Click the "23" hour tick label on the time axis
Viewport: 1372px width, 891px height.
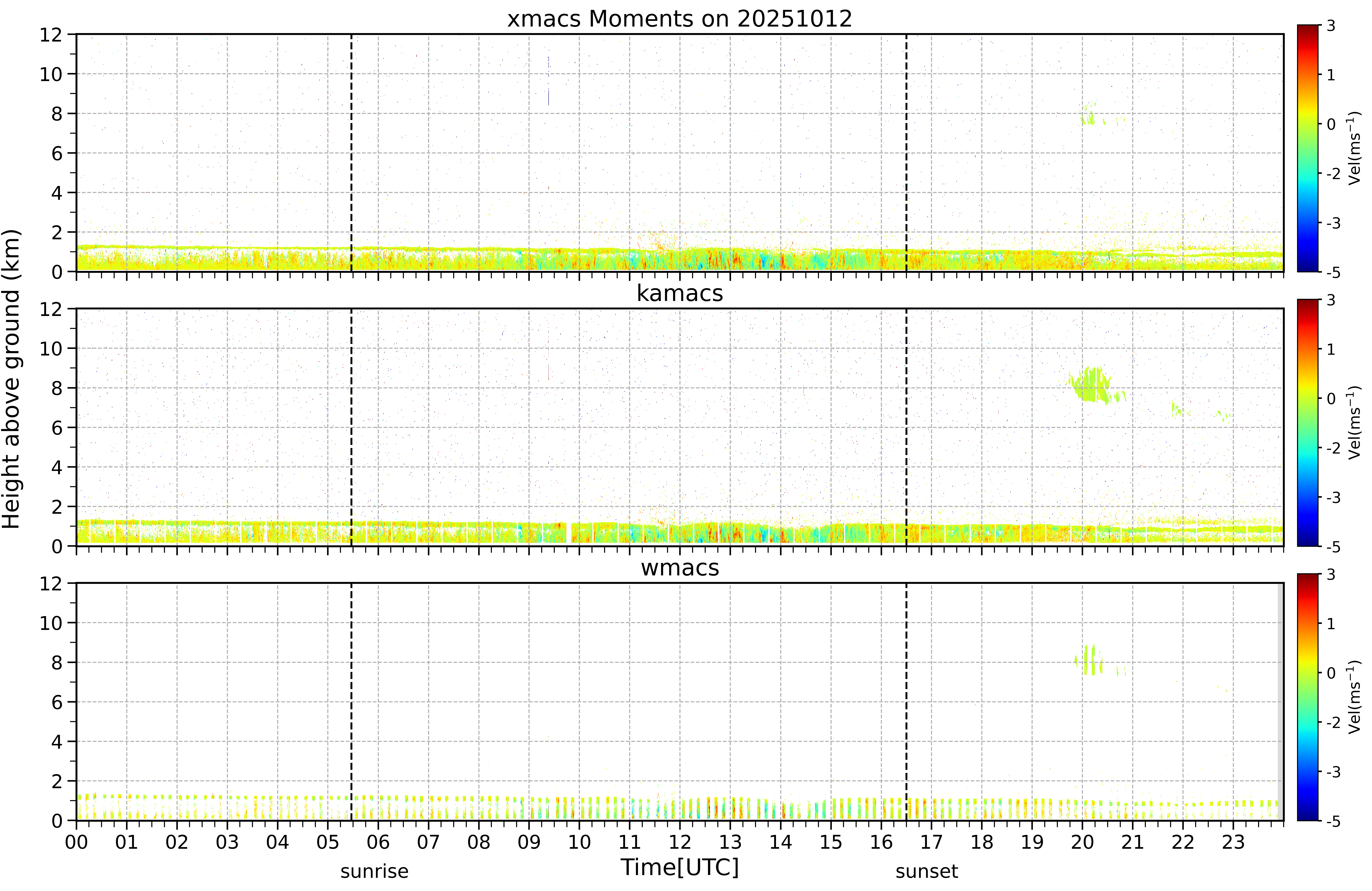pos(1233,843)
